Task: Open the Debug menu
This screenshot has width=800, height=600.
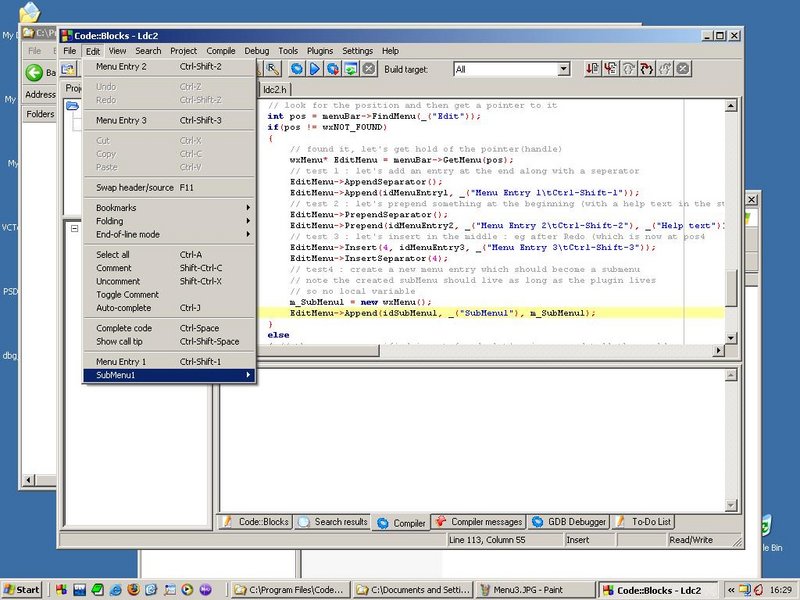Action: coord(257,51)
